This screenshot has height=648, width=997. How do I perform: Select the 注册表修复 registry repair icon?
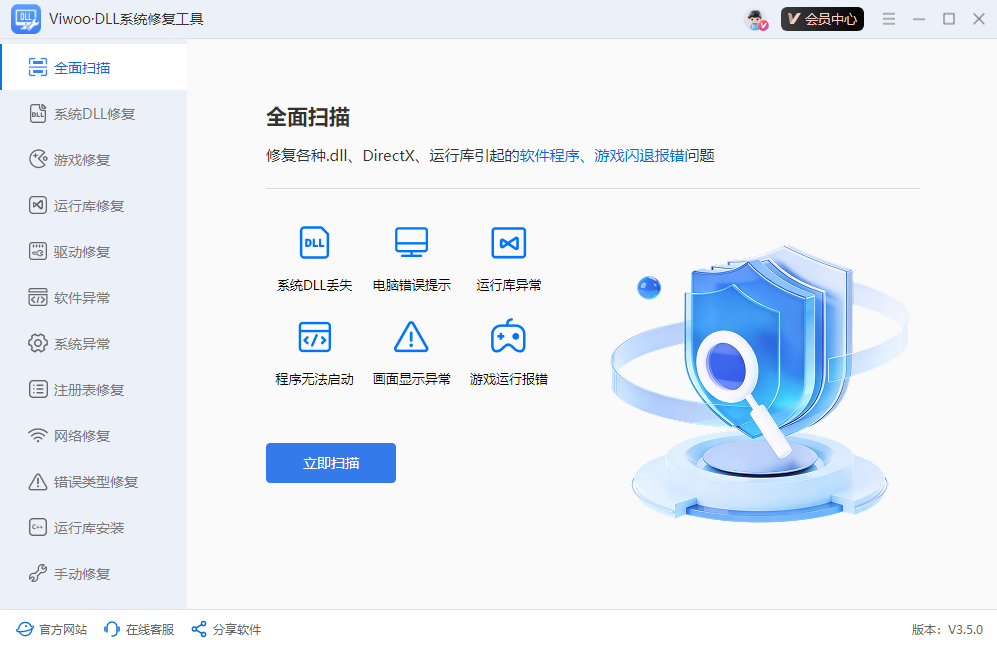pyautogui.click(x=36, y=389)
